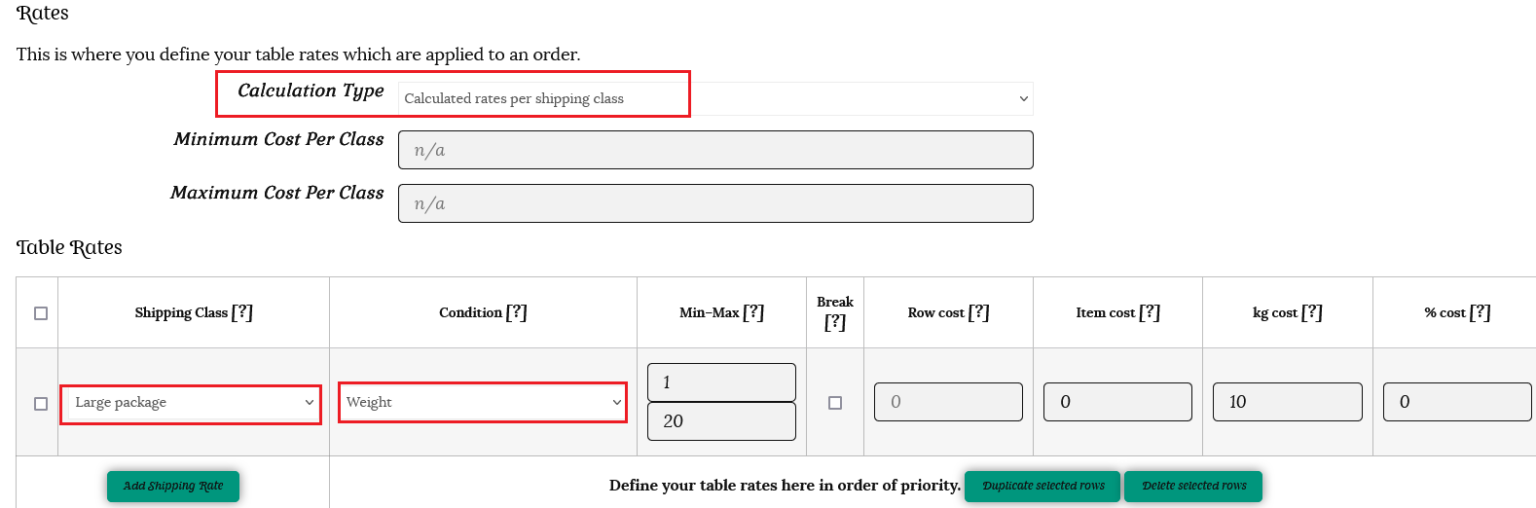Click the Condition [?] help icon
1536x508 pixels.
click(516, 313)
